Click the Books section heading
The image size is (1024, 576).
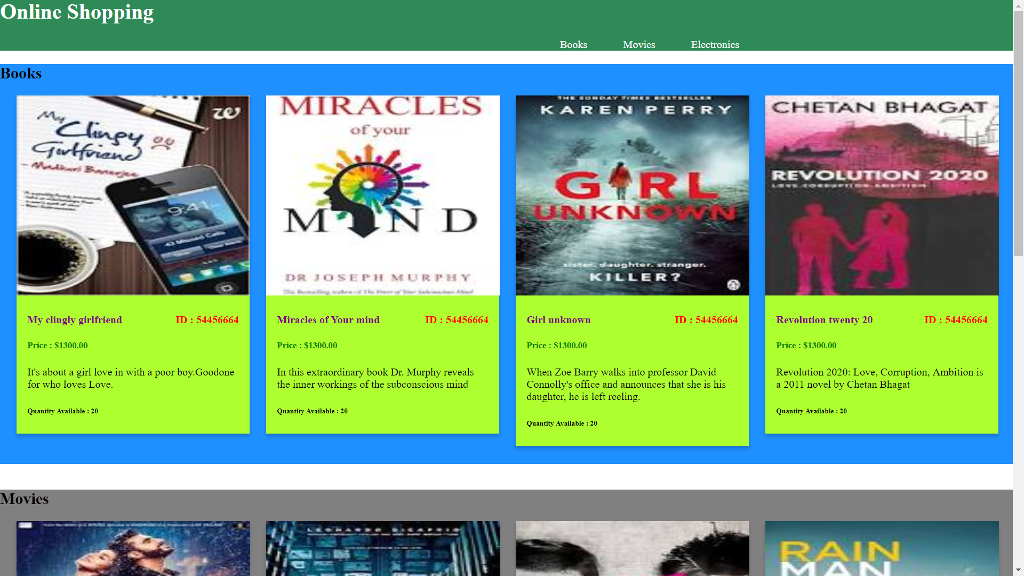pyautogui.click(x=21, y=73)
